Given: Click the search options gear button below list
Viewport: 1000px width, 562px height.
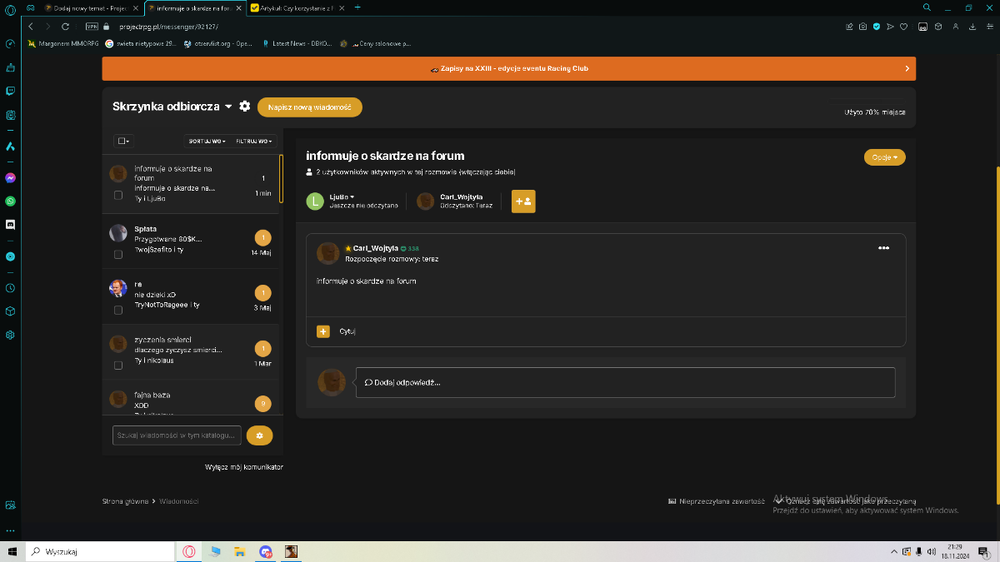Looking at the screenshot, I should (x=260, y=436).
